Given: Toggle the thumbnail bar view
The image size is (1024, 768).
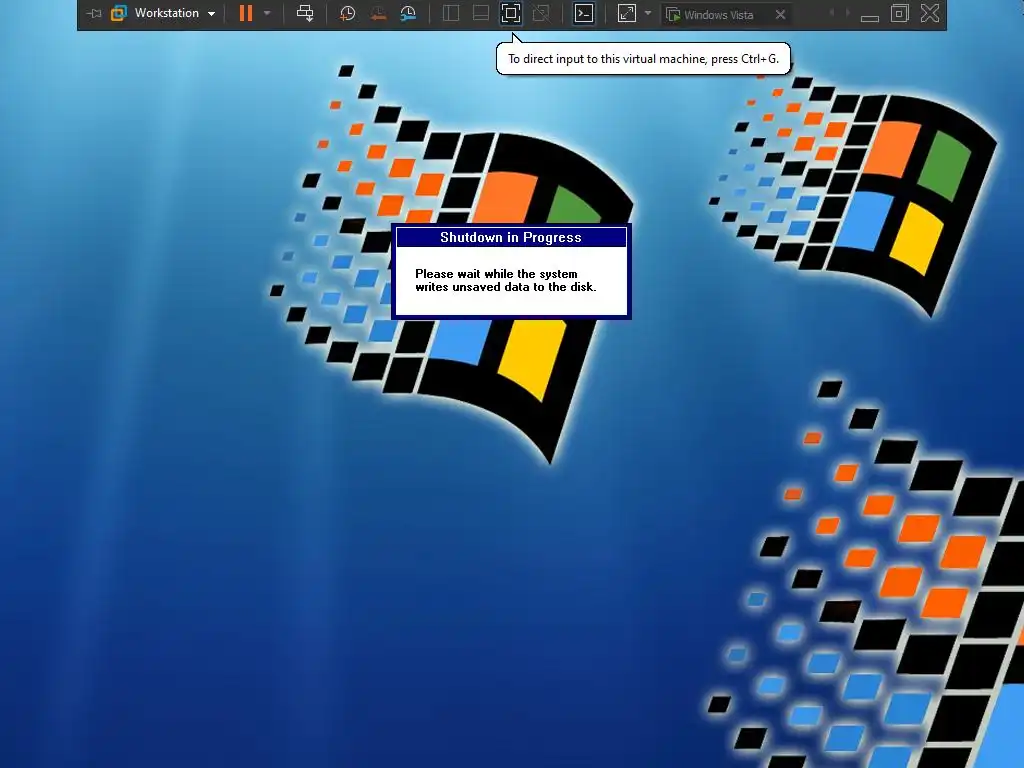Looking at the screenshot, I should click(x=481, y=13).
